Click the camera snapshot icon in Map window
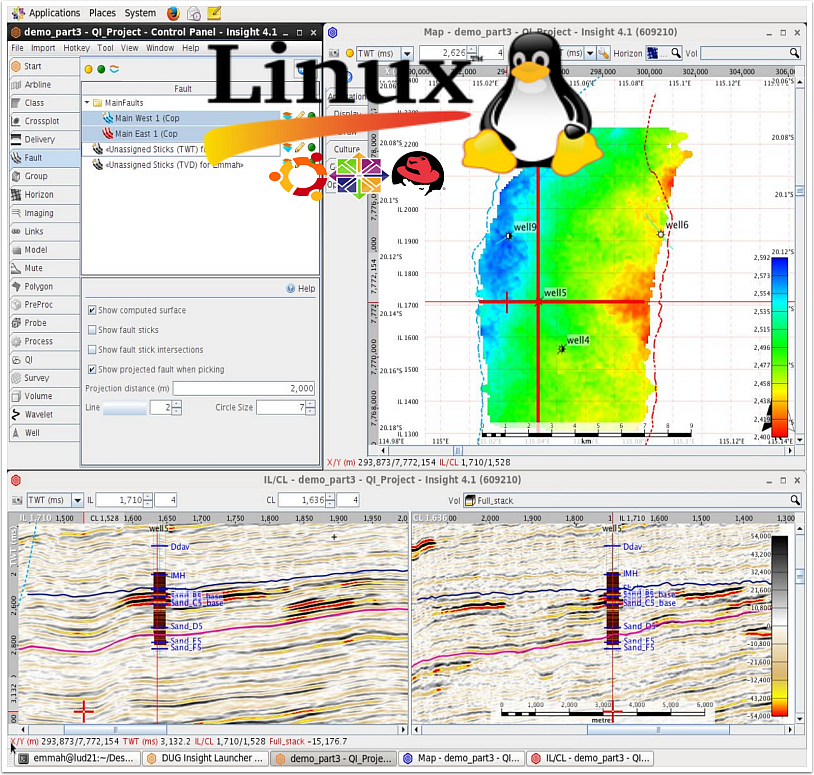The height and width of the screenshot is (775, 814). 334,53
